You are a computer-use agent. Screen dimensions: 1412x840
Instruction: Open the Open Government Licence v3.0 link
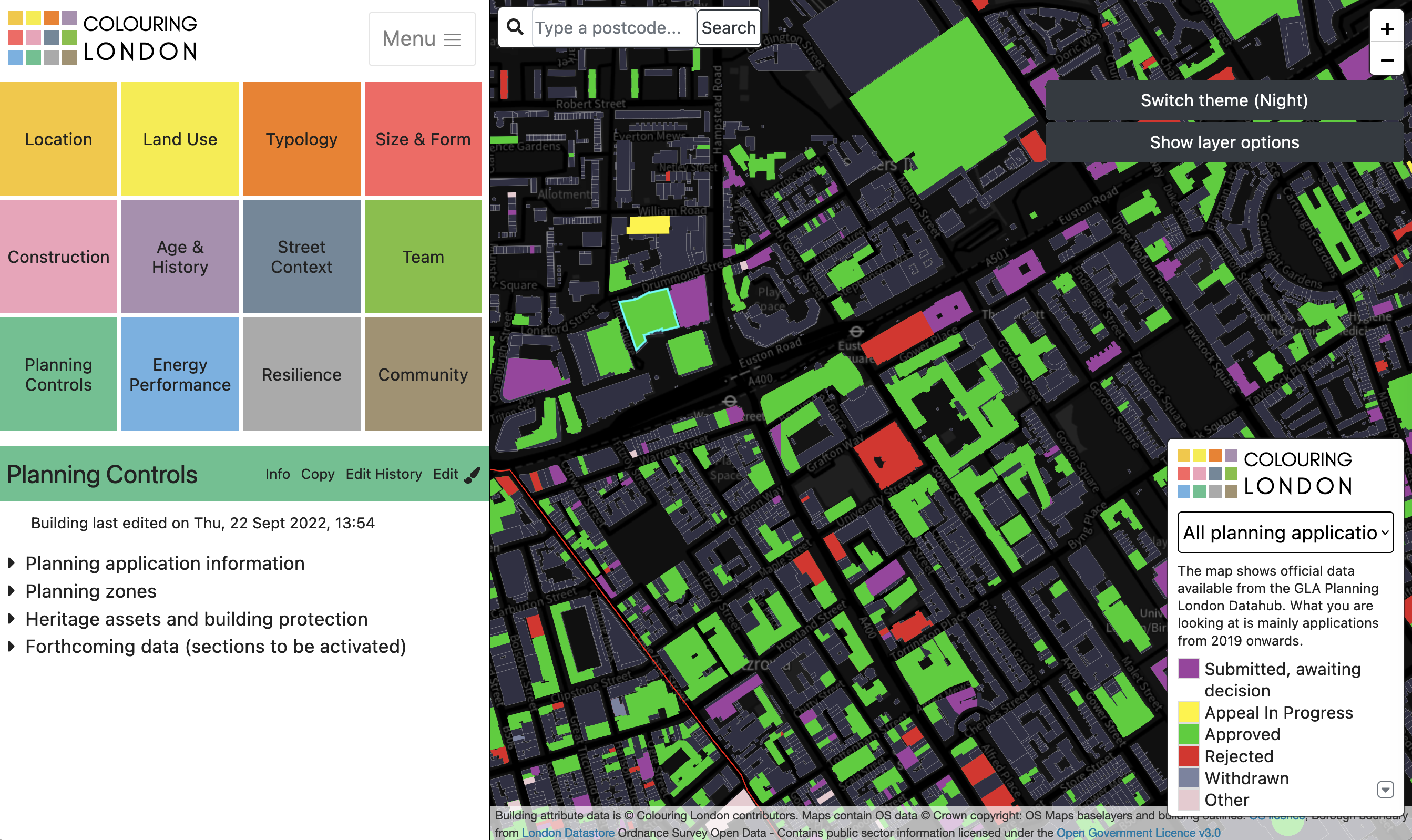(x=1138, y=833)
